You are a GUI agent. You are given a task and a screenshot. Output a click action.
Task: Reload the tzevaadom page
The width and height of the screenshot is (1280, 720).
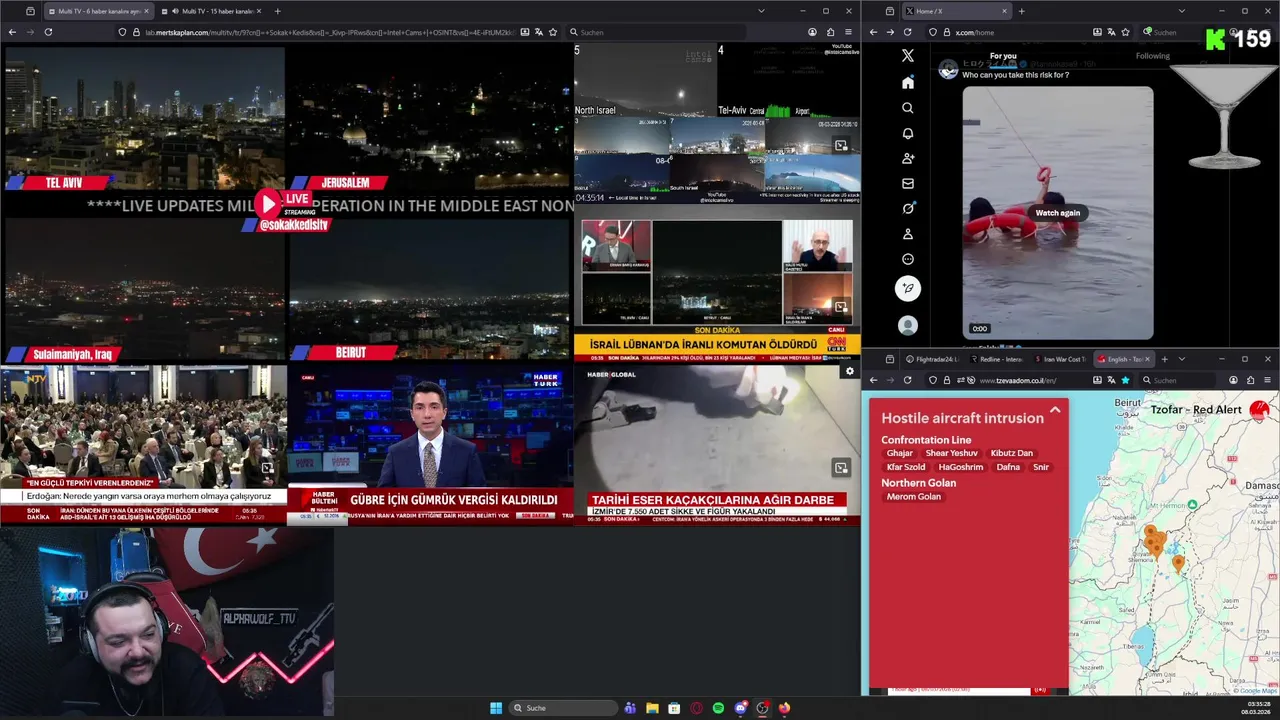click(x=908, y=380)
